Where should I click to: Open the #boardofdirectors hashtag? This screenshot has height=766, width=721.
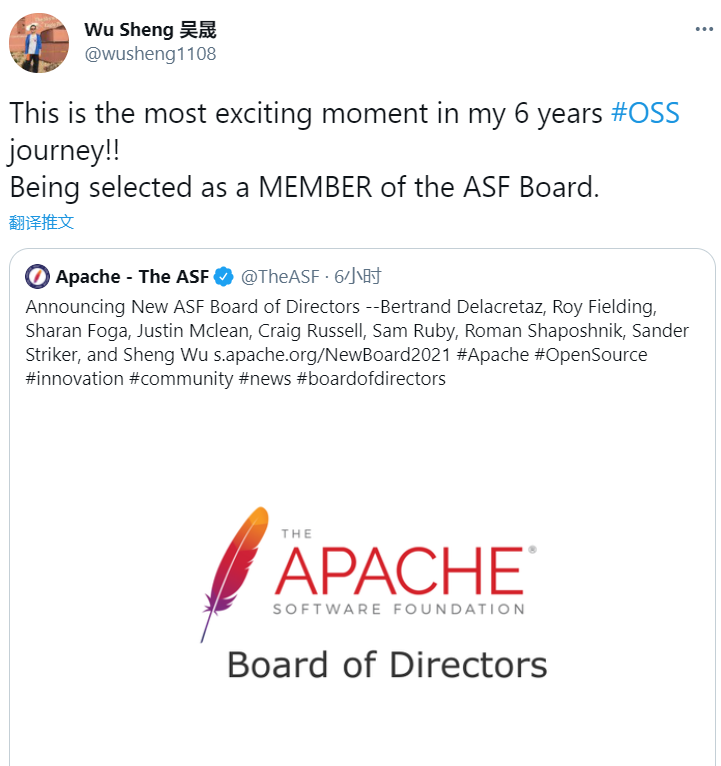[x=371, y=379]
